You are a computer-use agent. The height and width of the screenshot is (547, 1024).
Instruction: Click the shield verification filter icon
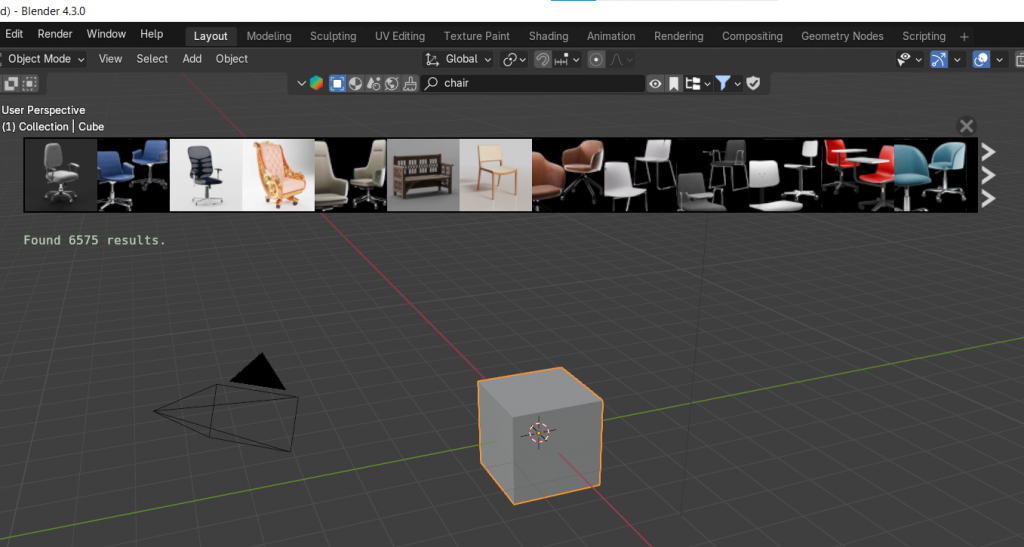(x=753, y=83)
